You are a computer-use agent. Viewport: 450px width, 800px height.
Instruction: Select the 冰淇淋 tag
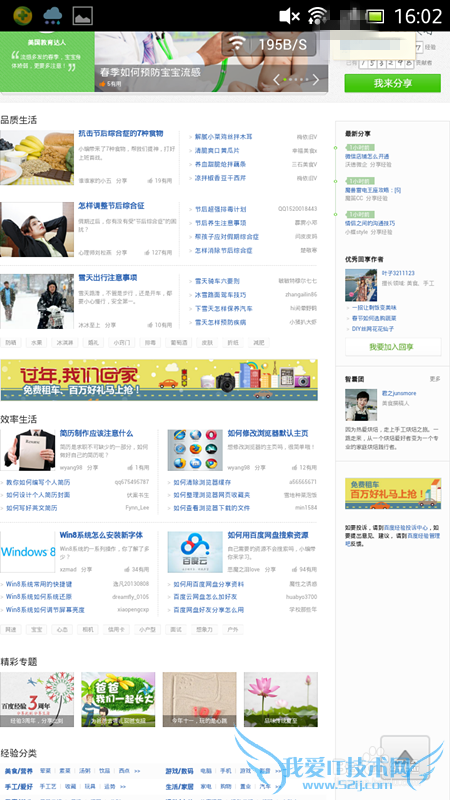click(x=64, y=342)
